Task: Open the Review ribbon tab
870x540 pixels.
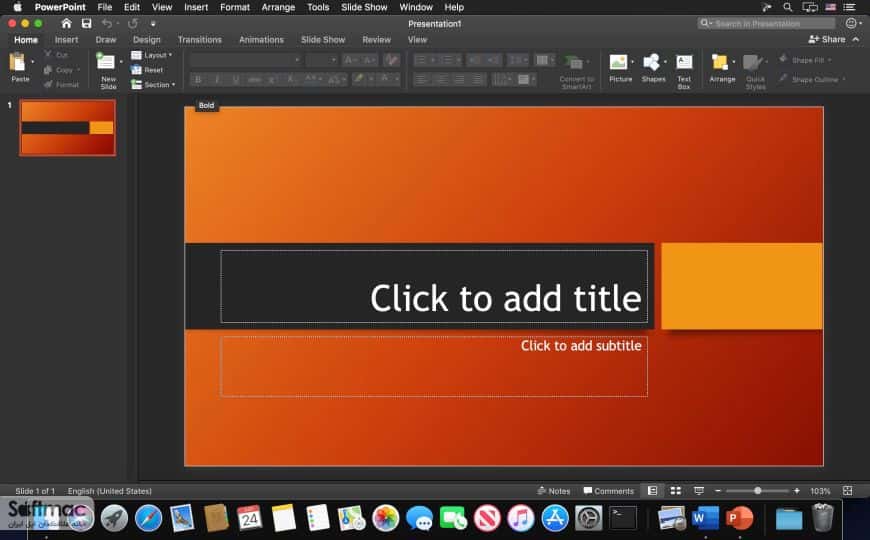Action: tap(377, 39)
